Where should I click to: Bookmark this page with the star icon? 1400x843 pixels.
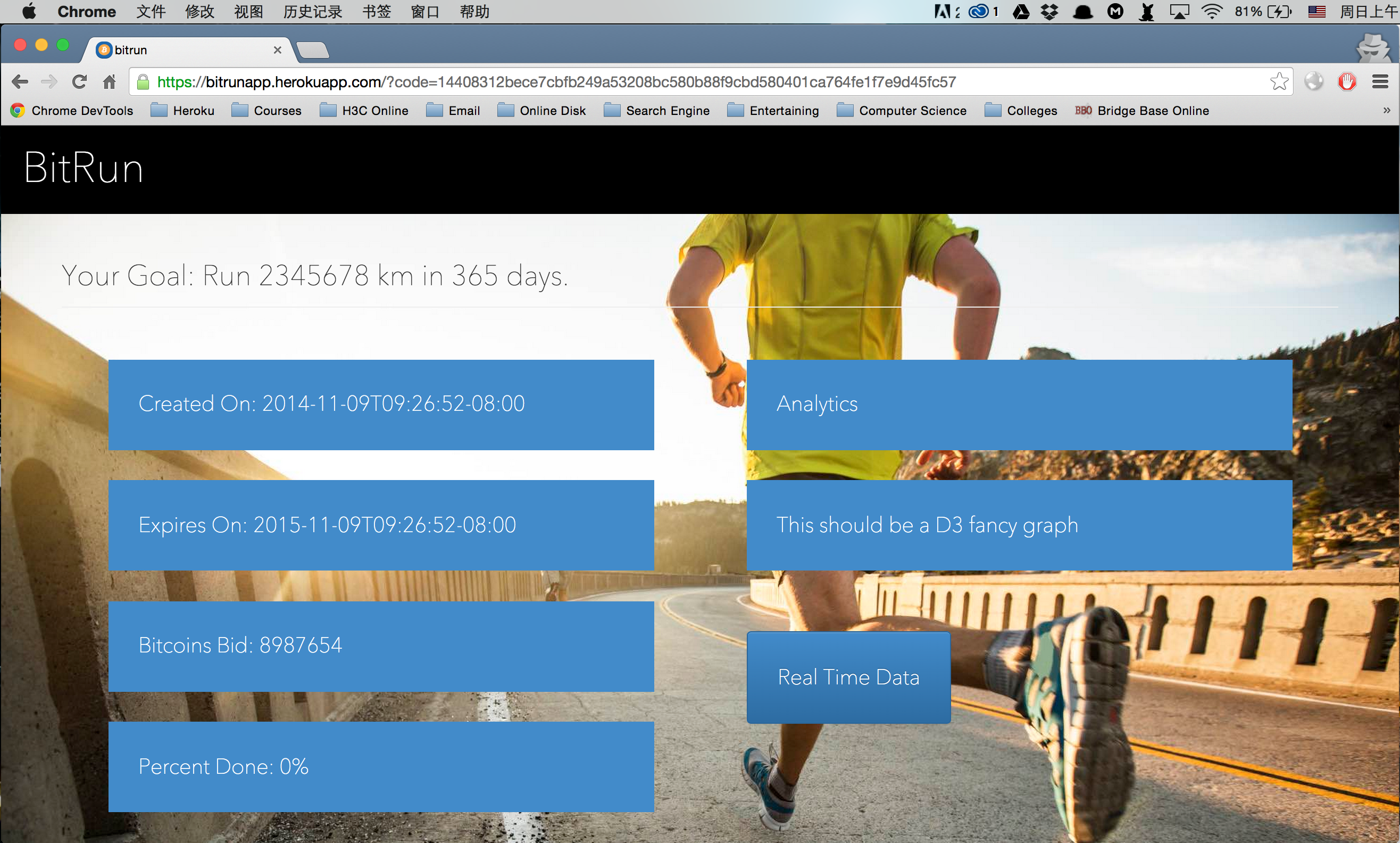[x=1279, y=82]
